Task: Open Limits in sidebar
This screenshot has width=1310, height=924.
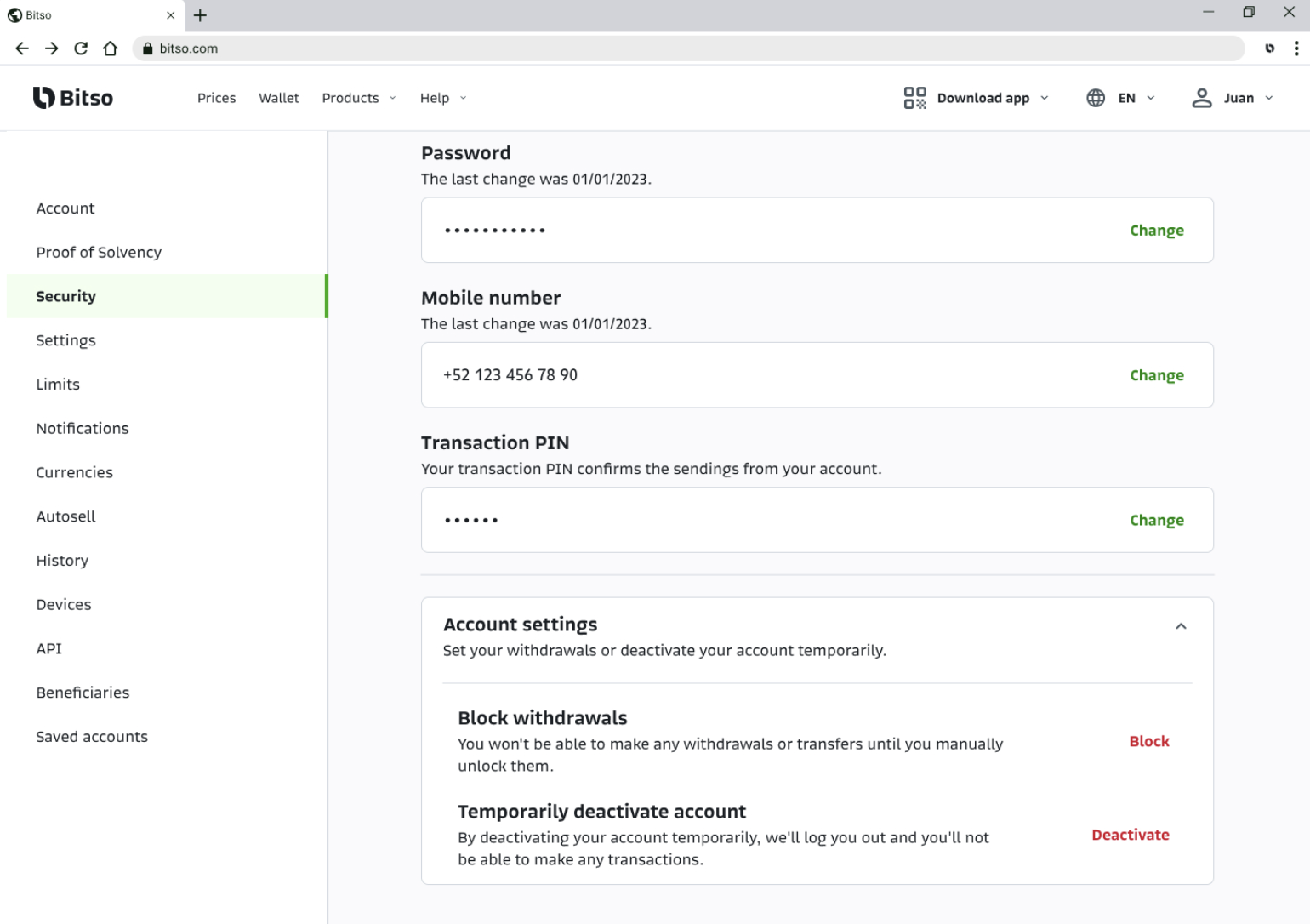Action: pos(58,385)
